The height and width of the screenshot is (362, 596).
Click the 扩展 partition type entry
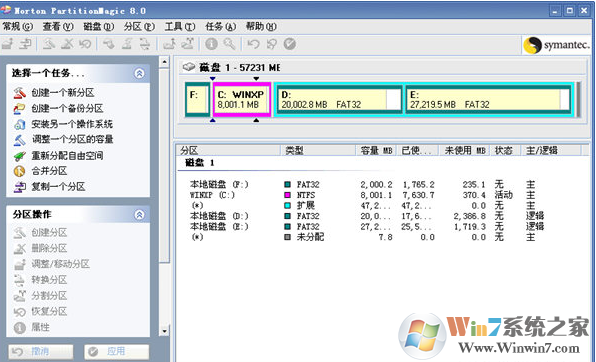coord(305,206)
